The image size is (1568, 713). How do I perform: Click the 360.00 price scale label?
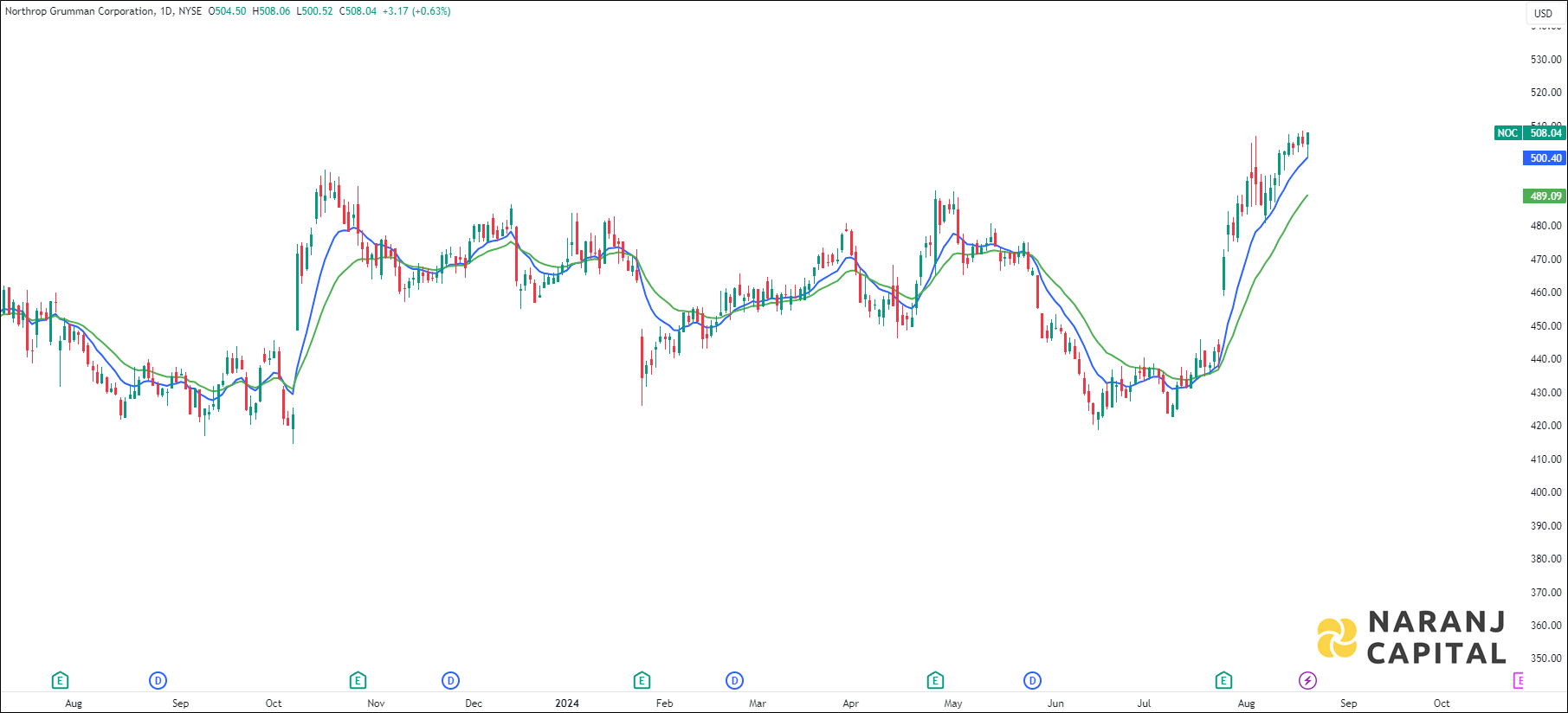[1546, 626]
